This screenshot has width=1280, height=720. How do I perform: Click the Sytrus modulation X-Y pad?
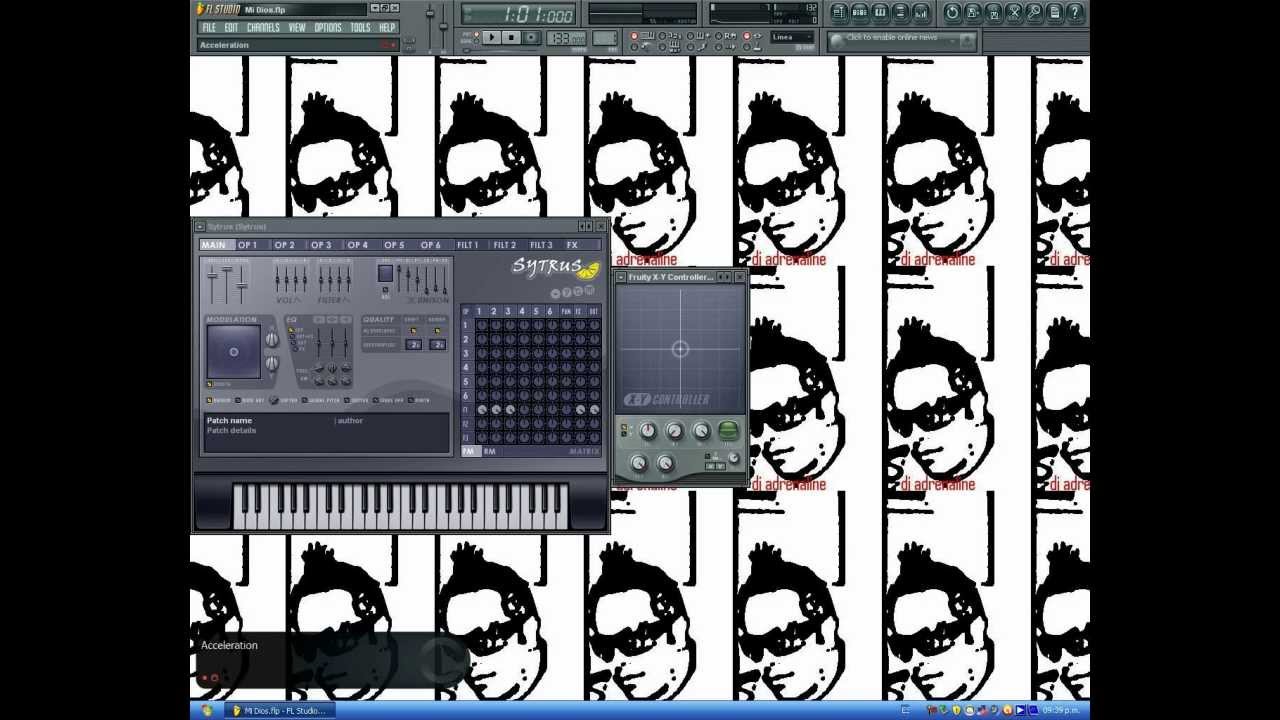[234, 352]
